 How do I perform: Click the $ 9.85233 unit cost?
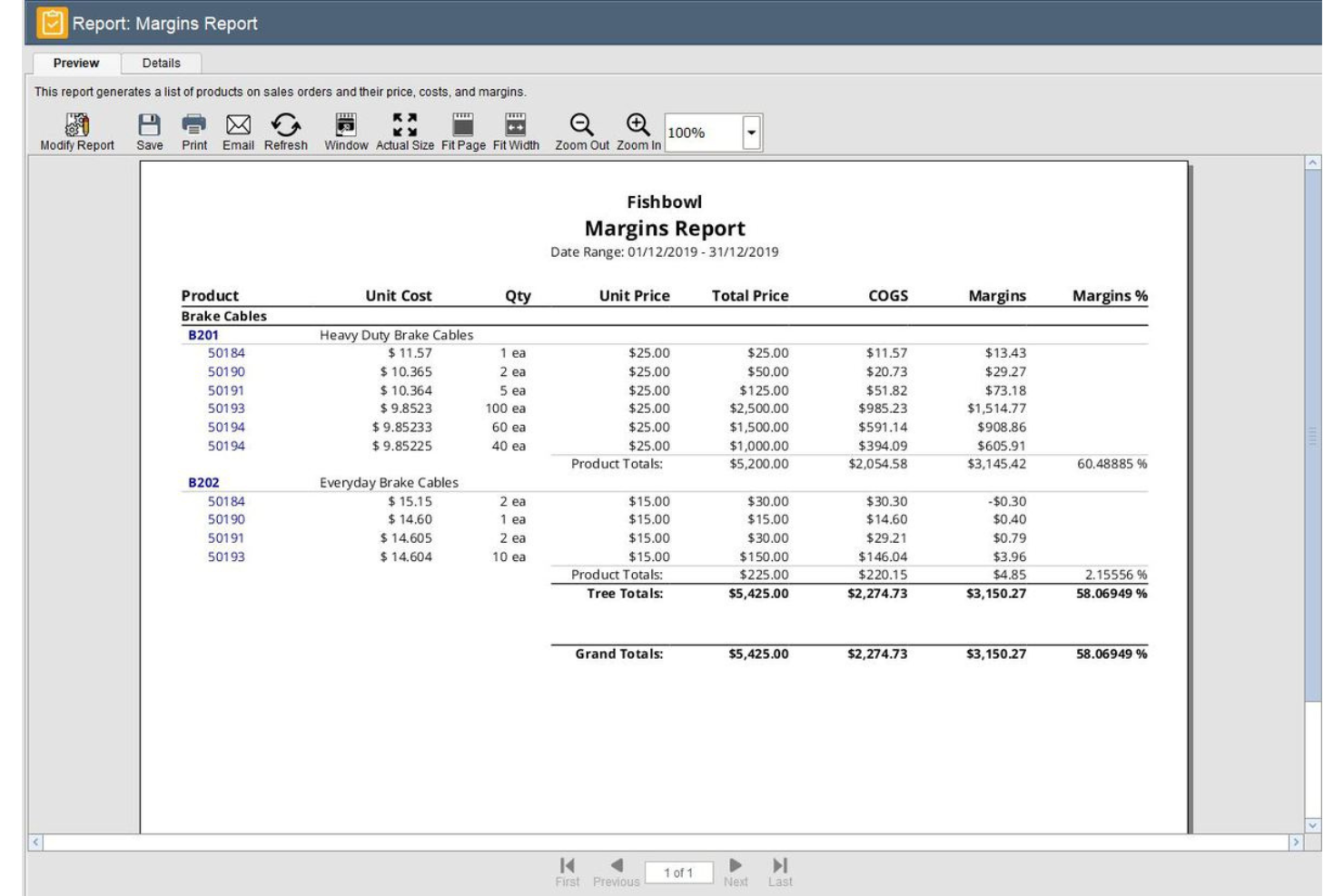[402, 428]
